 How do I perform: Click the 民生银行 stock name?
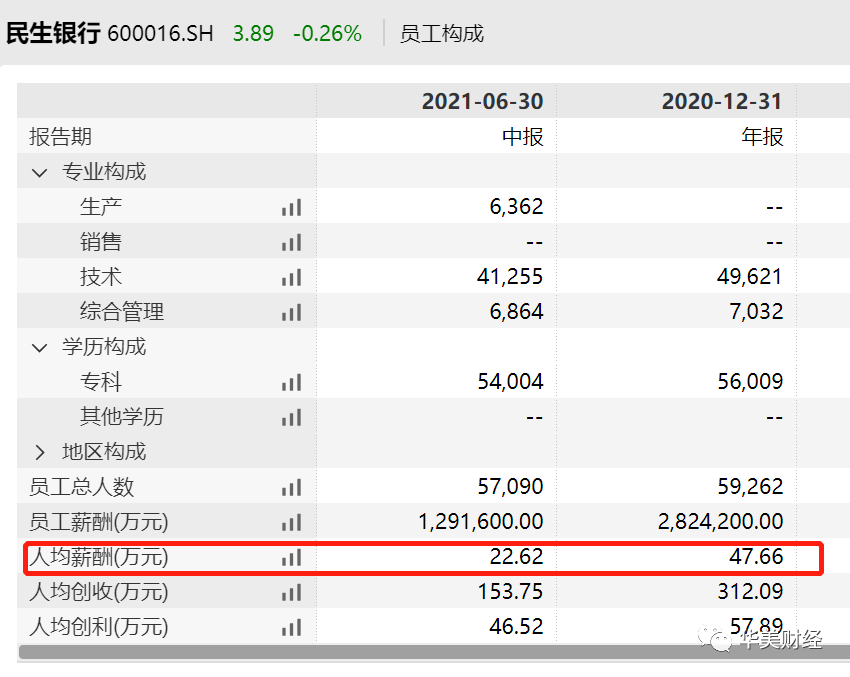53,33
